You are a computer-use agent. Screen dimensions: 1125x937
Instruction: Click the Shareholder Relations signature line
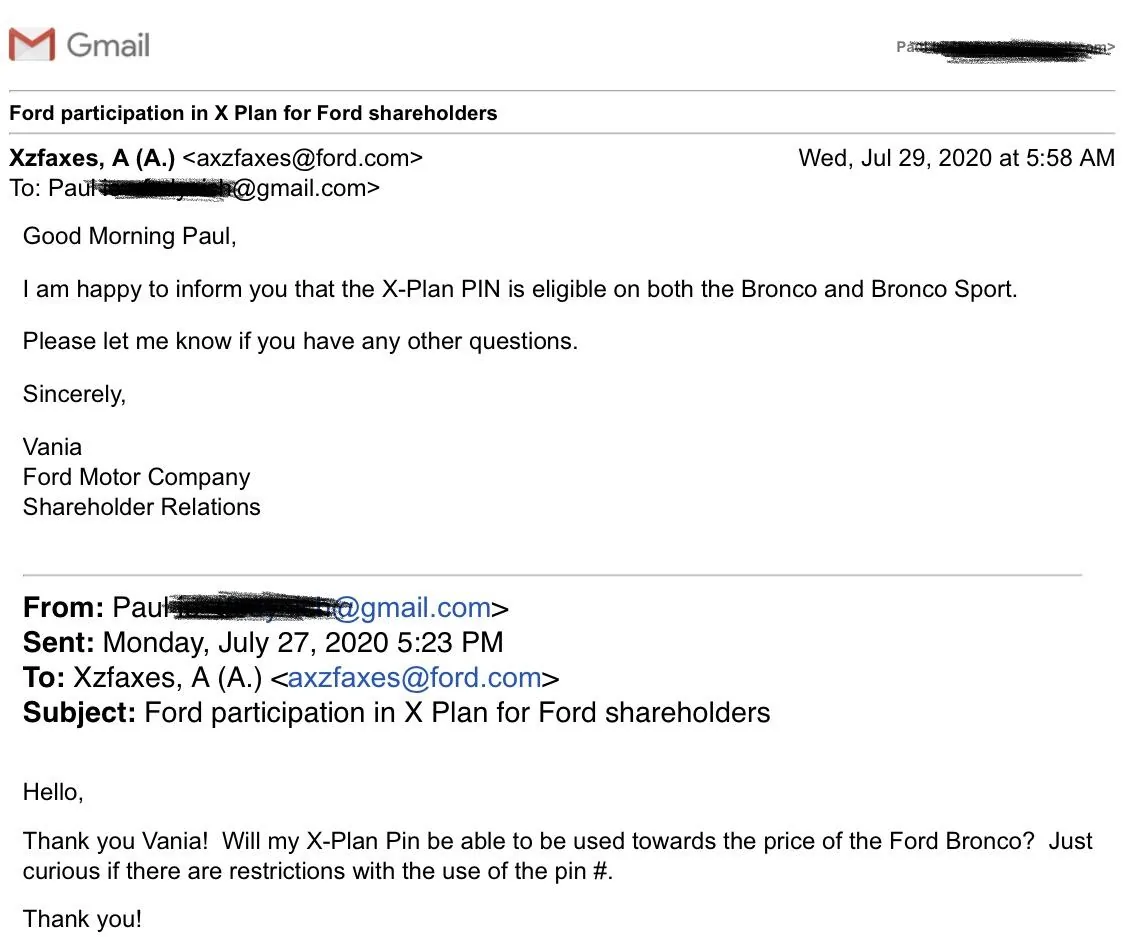click(141, 507)
